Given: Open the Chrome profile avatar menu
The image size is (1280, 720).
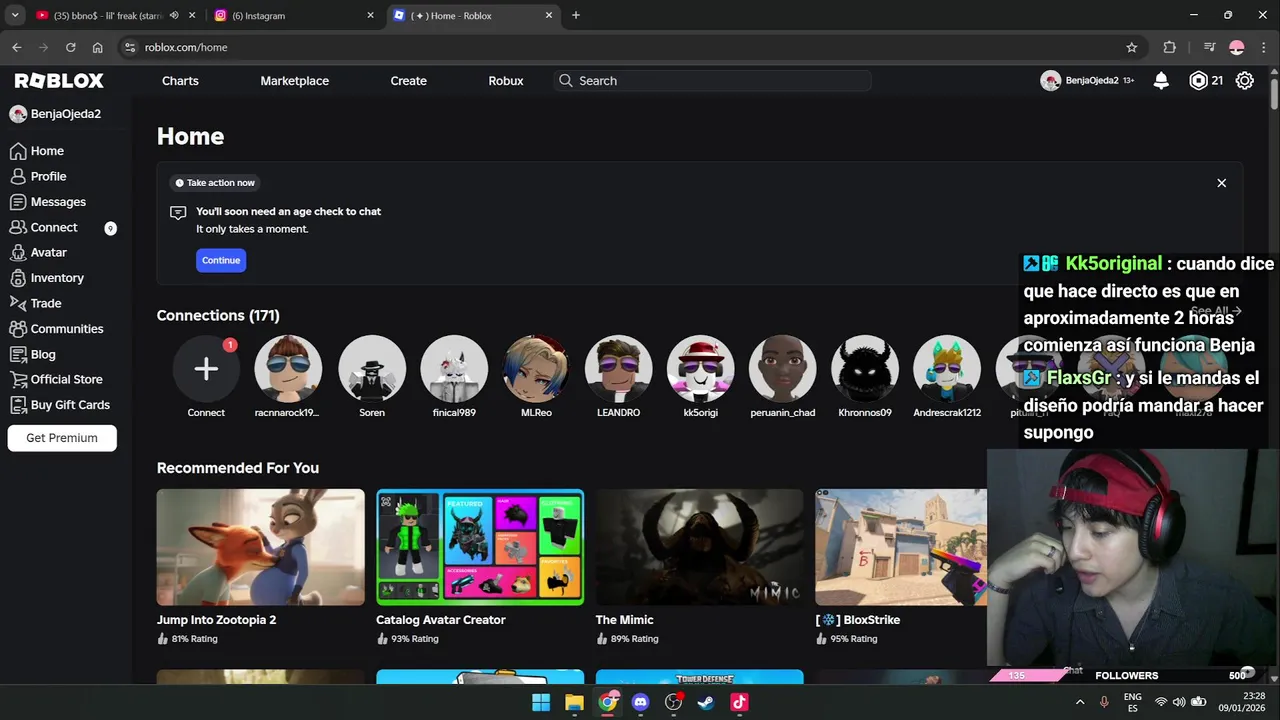Looking at the screenshot, I should click(1237, 47).
